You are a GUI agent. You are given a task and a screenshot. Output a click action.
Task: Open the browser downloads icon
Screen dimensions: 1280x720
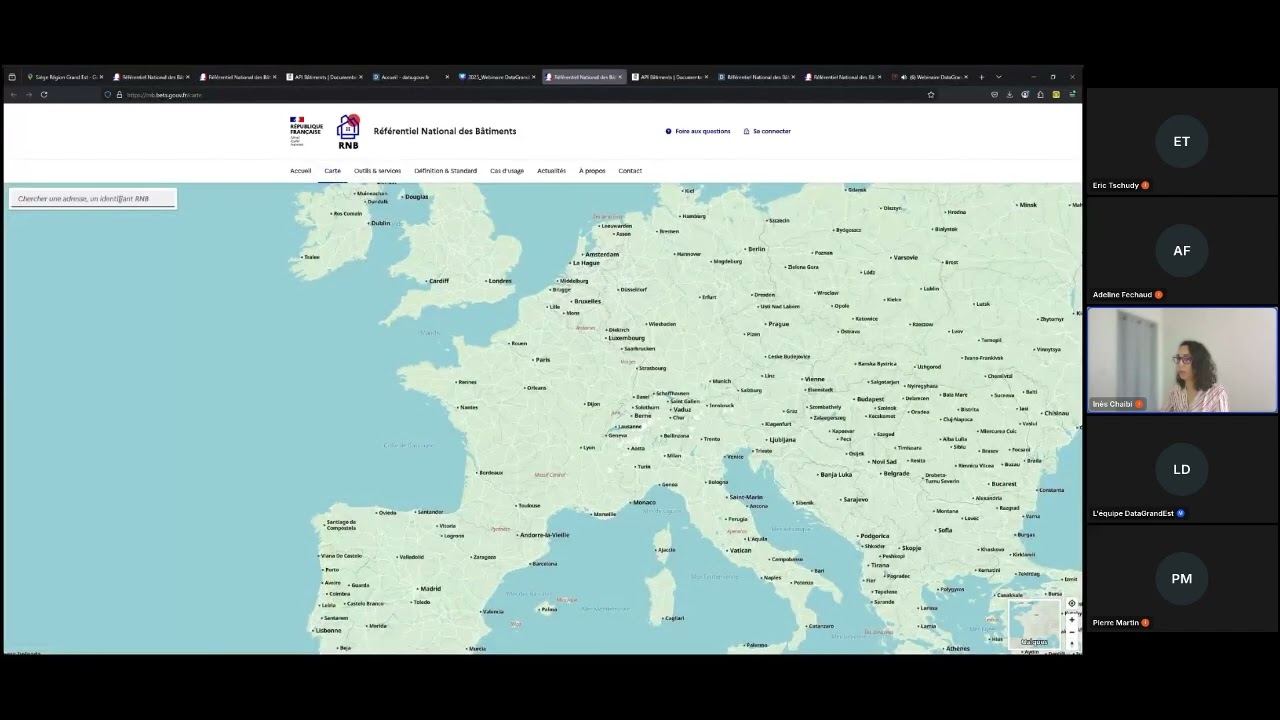1009,95
